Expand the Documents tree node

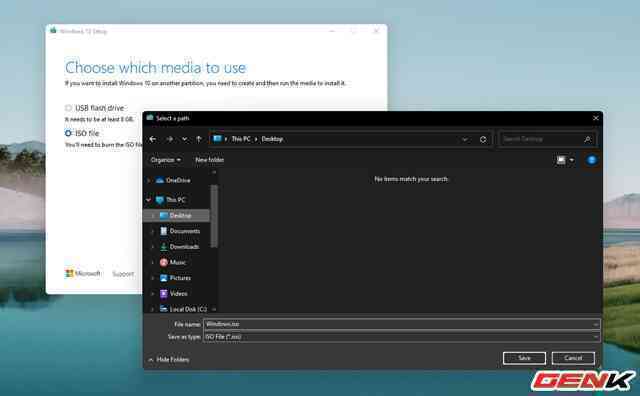[152, 231]
